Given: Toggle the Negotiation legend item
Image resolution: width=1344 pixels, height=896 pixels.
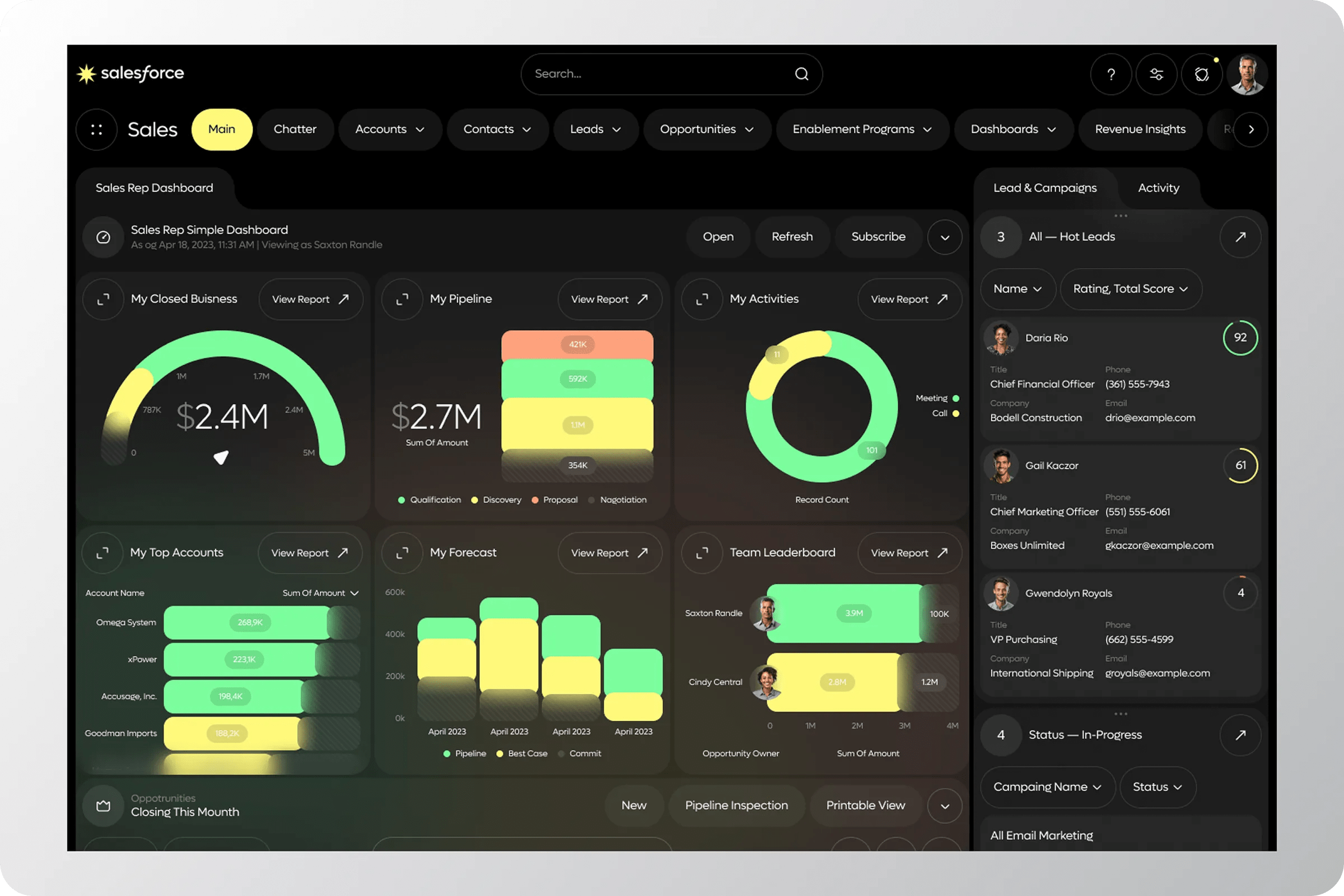Looking at the screenshot, I should 617,500.
